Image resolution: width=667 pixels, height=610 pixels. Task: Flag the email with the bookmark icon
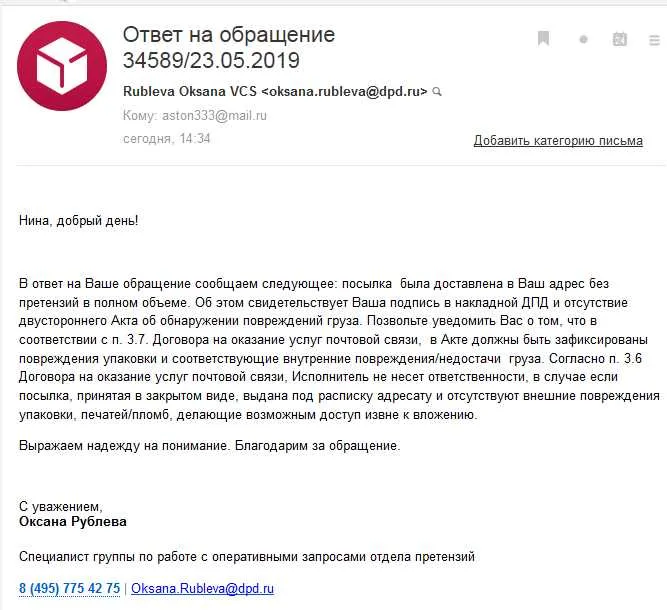[x=543, y=38]
